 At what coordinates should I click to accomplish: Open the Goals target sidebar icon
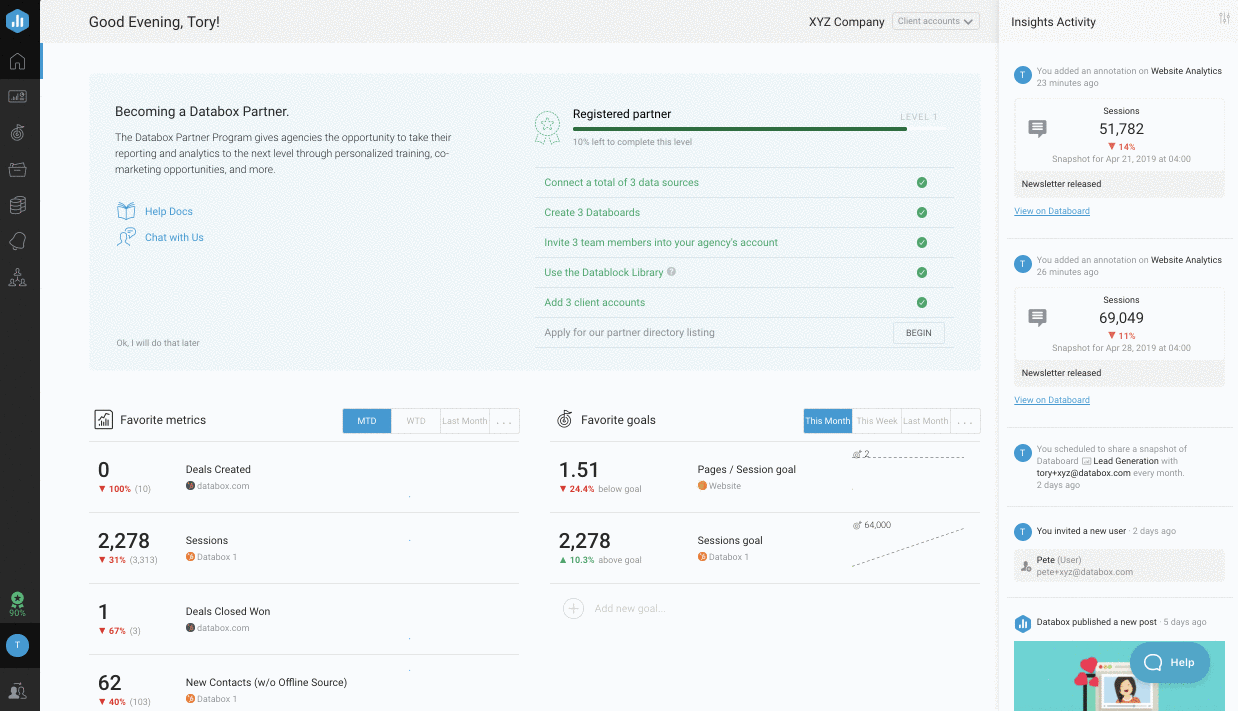pyautogui.click(x=17, y=133)
